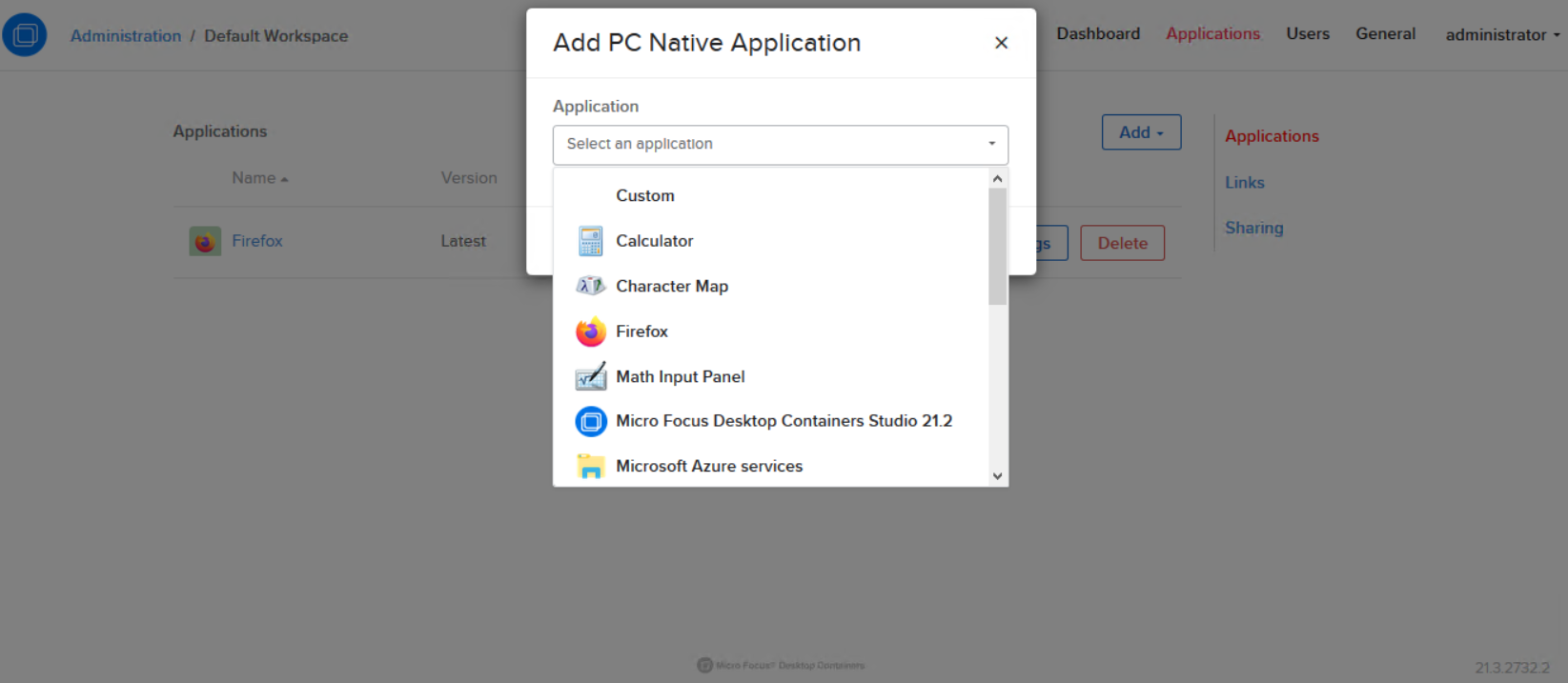The image size is (1568, 683).
Task: Switch to the Applications top tab
Action: 1212,34
